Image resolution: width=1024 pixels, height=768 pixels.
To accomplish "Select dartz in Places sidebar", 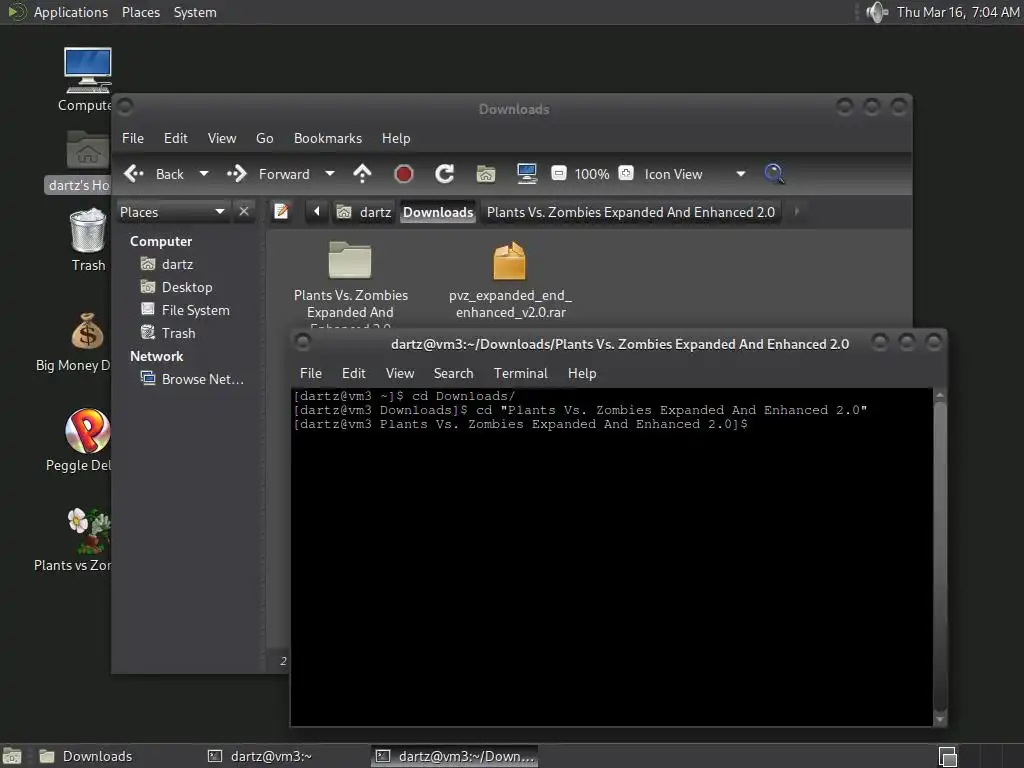I will pos(177,264).
